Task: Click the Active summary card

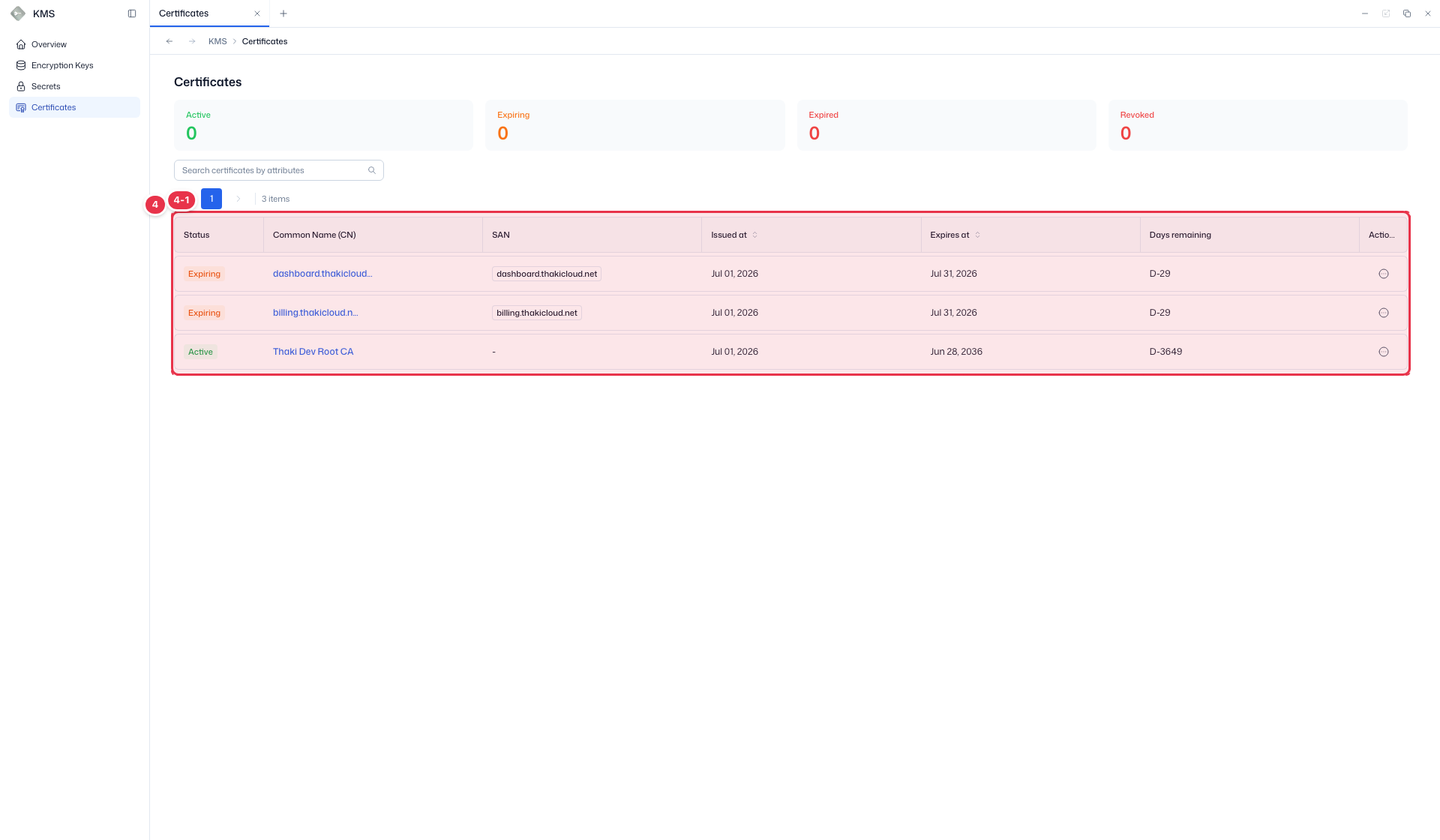Action: [323, 125]
